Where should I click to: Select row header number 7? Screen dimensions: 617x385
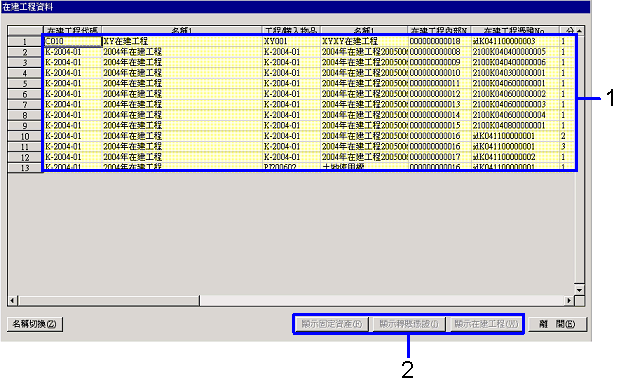25,105
